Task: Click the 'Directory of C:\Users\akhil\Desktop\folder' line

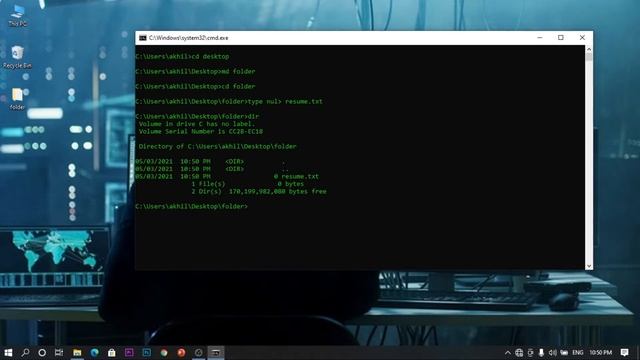Action: [218, 146]
